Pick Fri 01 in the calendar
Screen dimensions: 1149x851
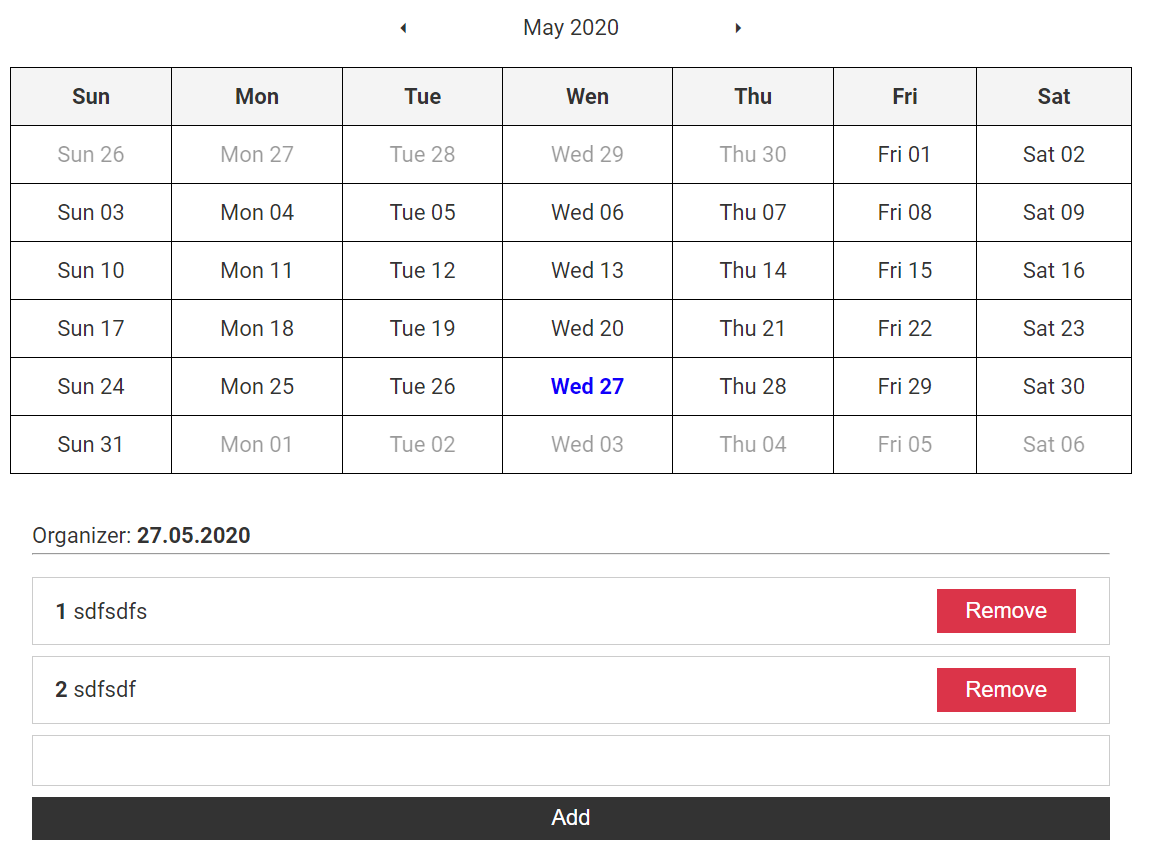click(904, 155)
